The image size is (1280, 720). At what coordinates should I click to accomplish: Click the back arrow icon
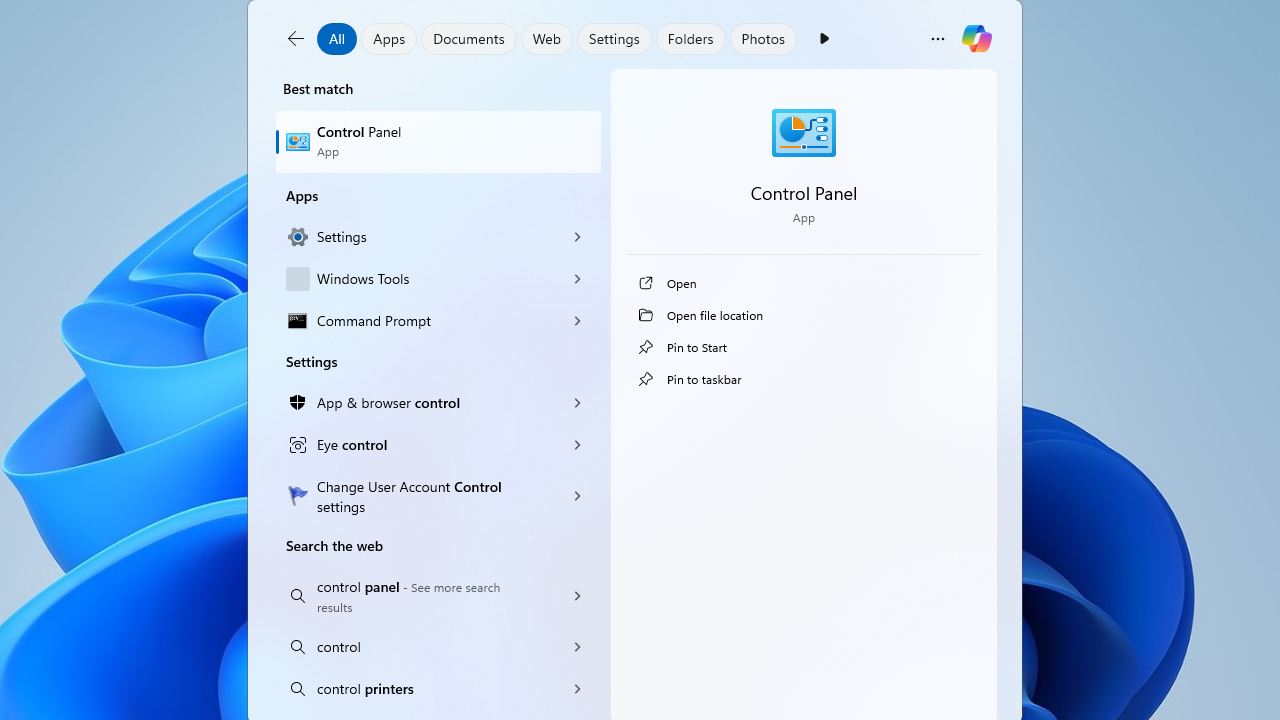296,39
